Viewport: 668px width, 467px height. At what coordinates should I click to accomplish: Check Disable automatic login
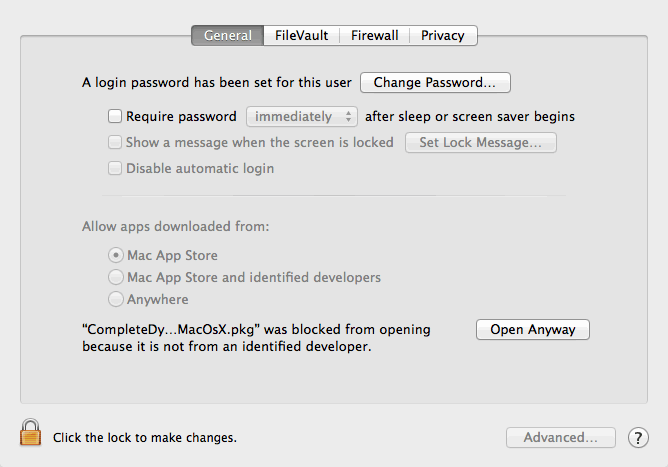coord(115,168)
